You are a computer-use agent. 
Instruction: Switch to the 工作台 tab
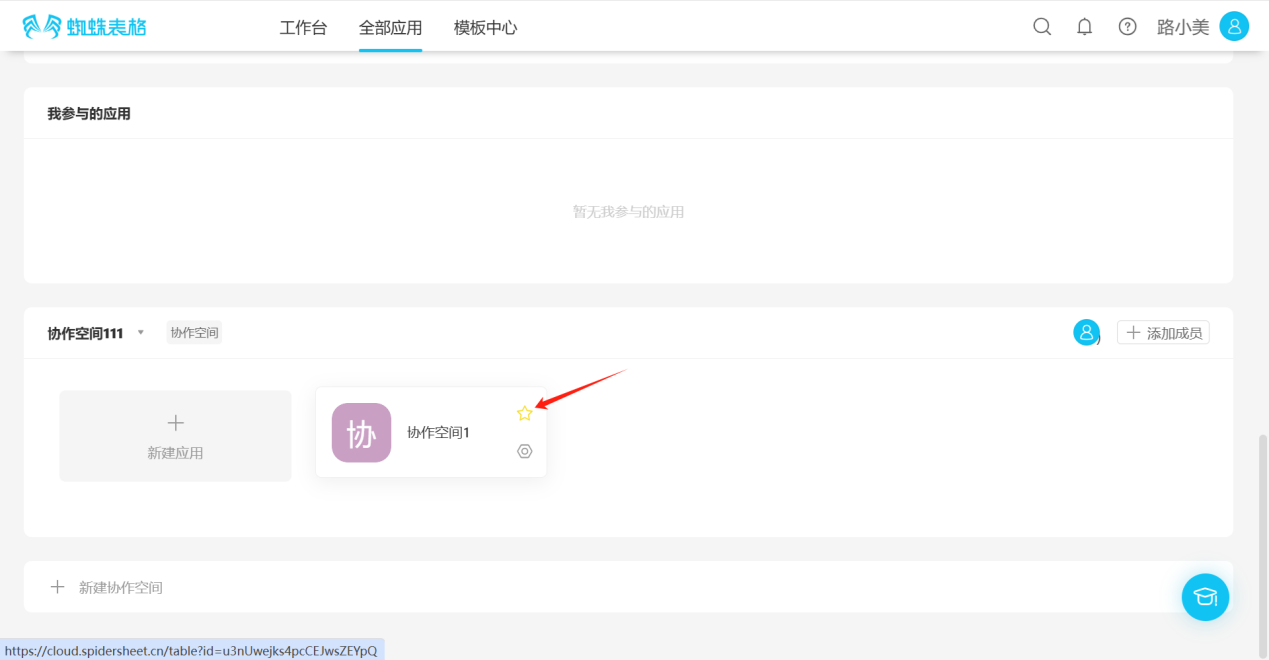(303, 27)
